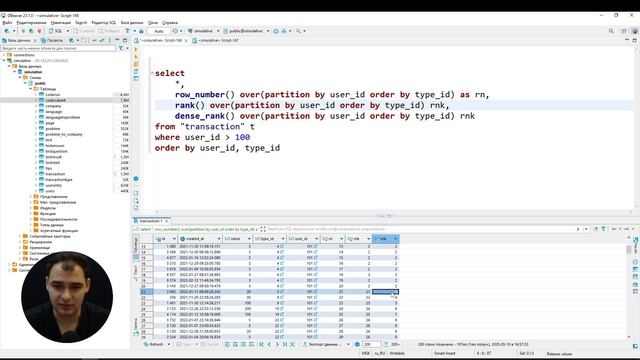This screenshot has height=360, width=640.
Task: Go to first row navigation icon
Action: coord(261,344)
